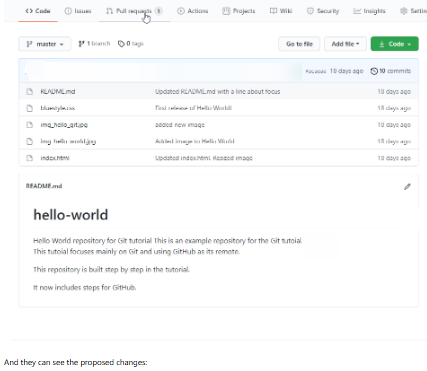
Task: View the 1 branch link
Action: (x=94, y=44)
